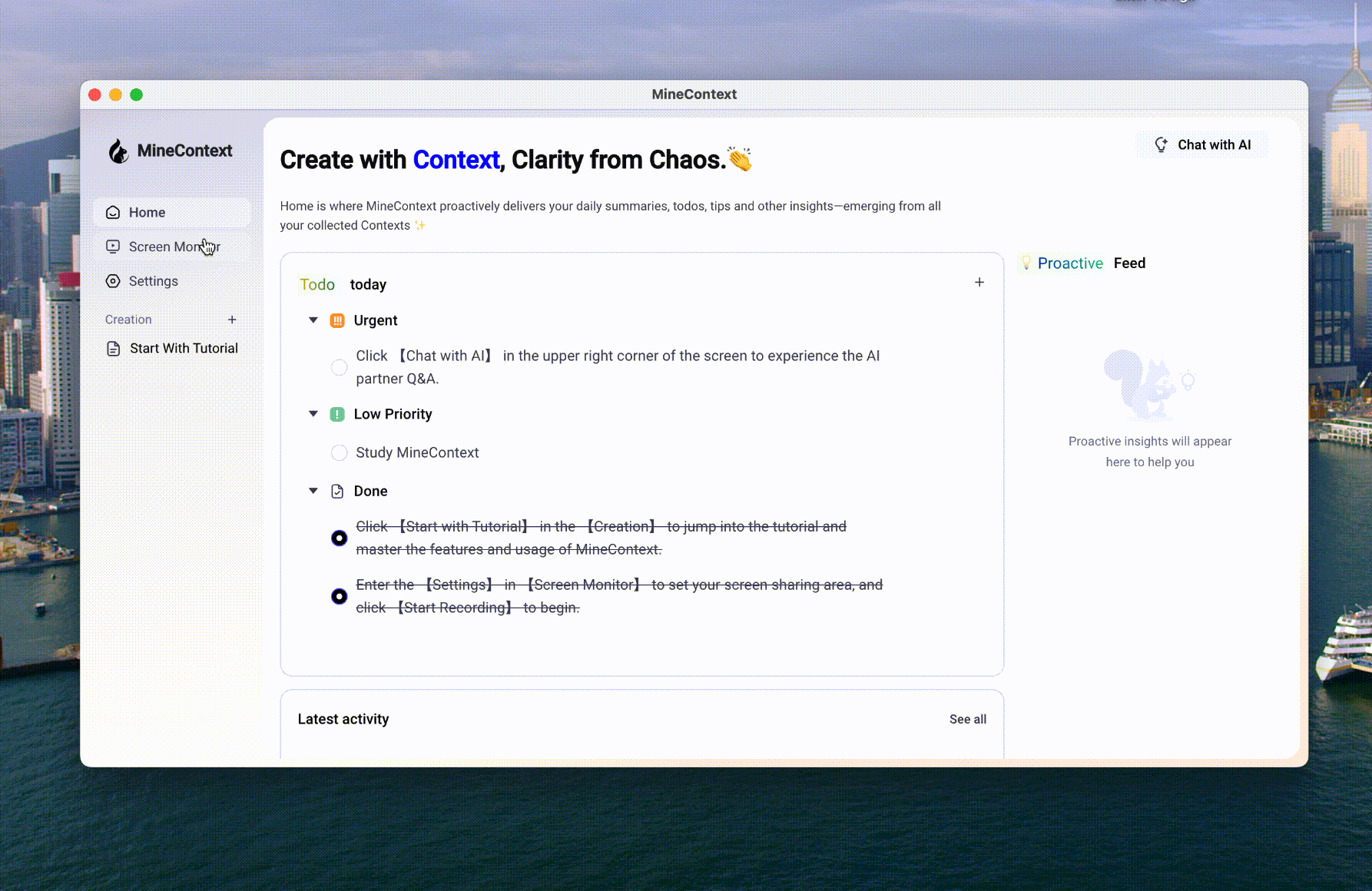Click the Home sidebar icon
Viewport: 1372px width, 891px height.
[113, 213]
